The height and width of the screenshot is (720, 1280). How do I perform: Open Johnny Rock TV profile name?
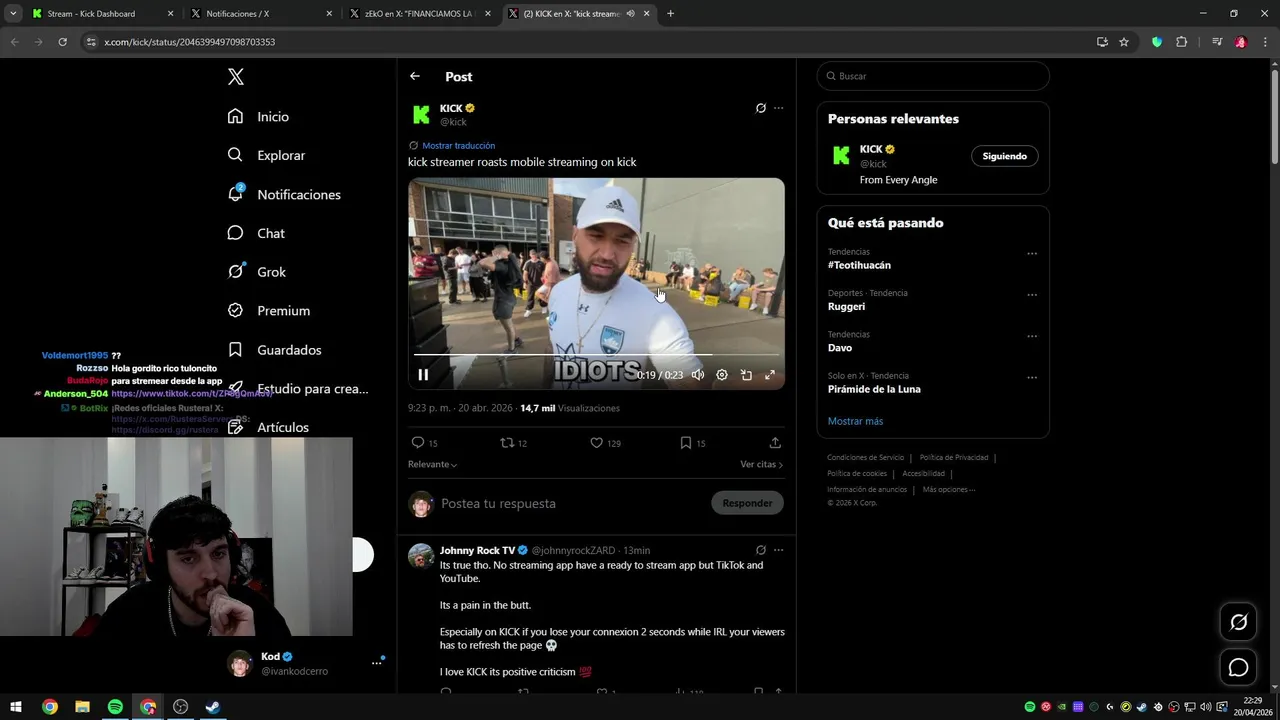(x=477, y=550)
